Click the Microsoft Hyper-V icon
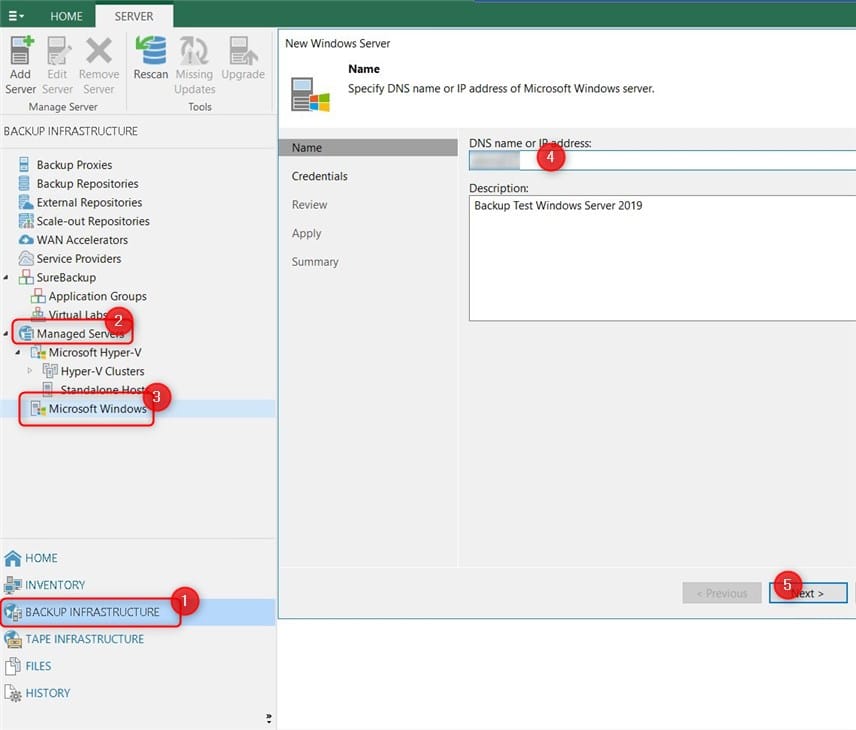Image resolution: width=856 pixels, height=730 pixels. pyautogui.click(x=38, y=353)
